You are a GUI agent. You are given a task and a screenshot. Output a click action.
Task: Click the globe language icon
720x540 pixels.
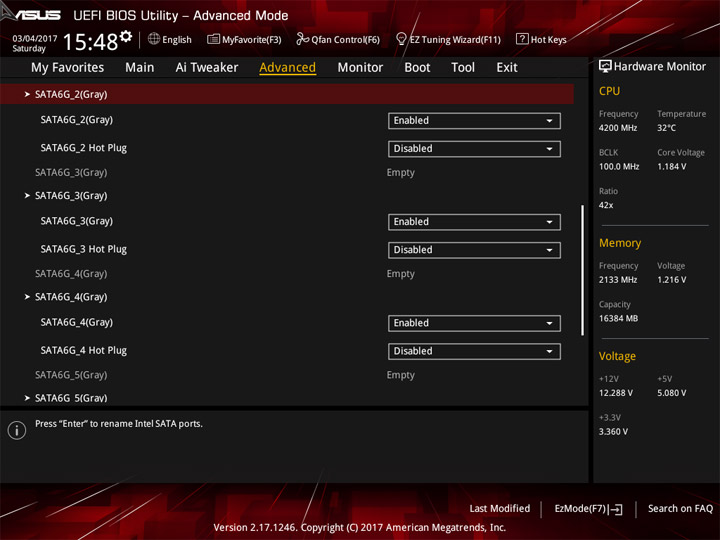coord(154,39)
